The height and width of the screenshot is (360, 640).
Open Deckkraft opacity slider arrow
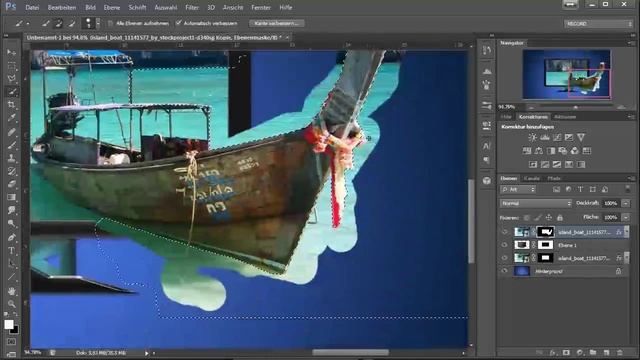click(x=625, y=203)
